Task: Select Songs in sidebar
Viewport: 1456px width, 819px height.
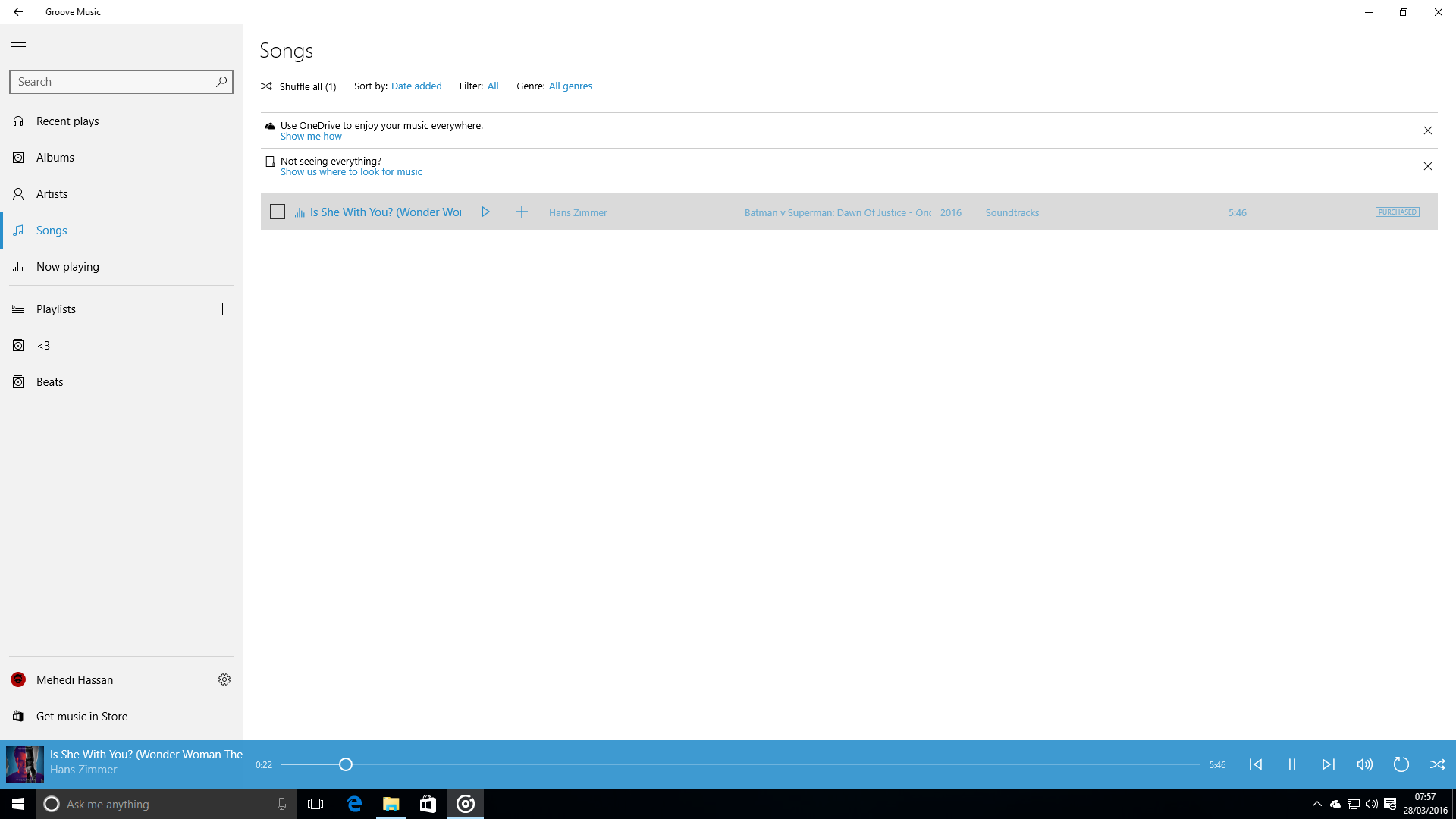Action: 121,231
